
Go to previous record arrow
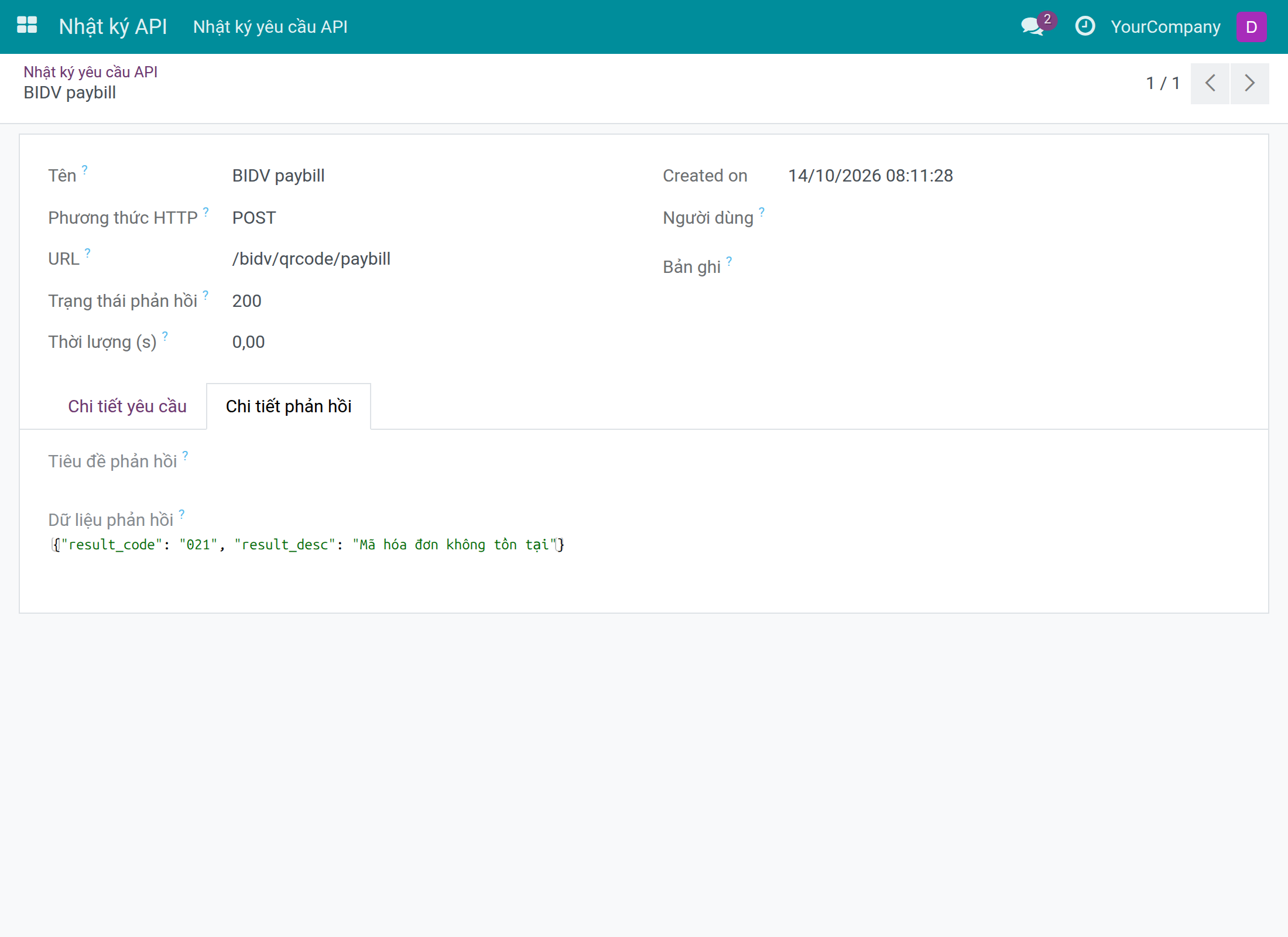[1210, 83]
